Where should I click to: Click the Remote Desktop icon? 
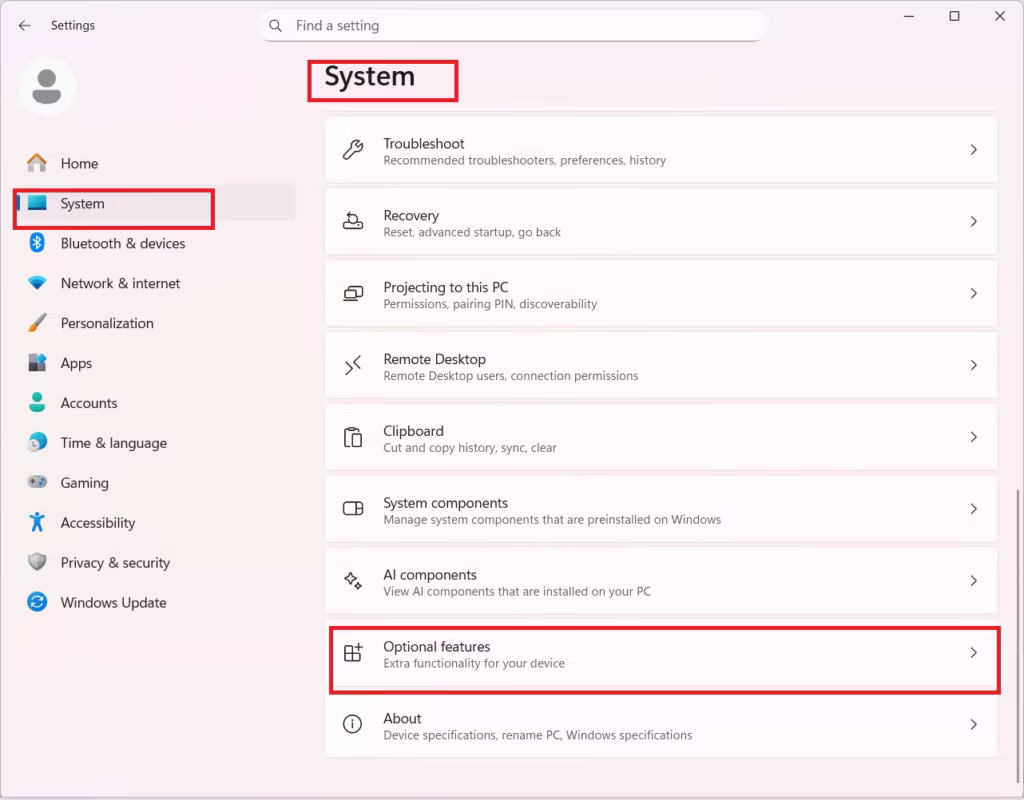(353, 365)
